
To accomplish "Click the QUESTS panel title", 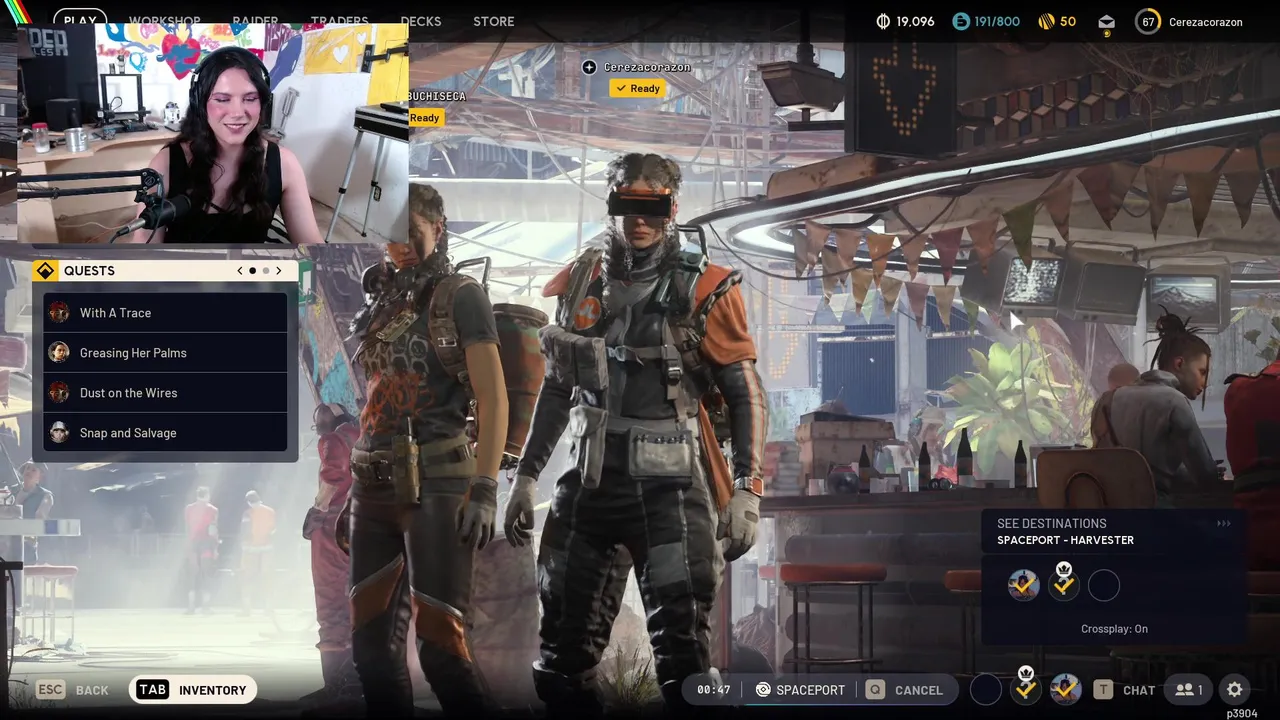I will [x=89, y=271].
